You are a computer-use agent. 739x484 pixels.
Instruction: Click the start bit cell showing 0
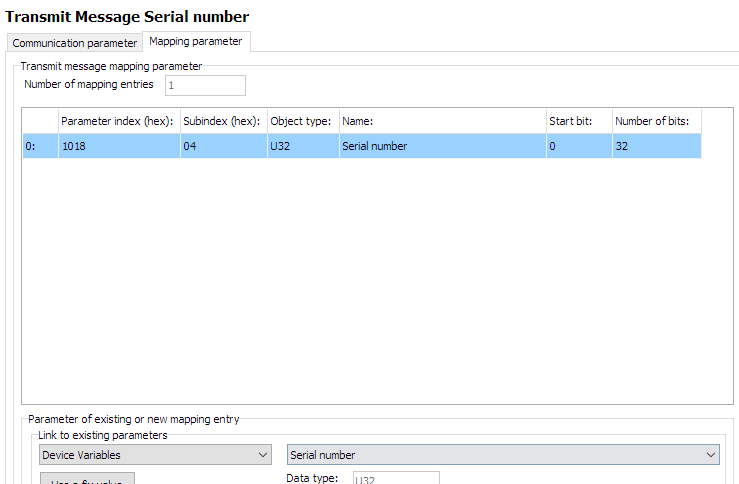(x=577, y=146)
